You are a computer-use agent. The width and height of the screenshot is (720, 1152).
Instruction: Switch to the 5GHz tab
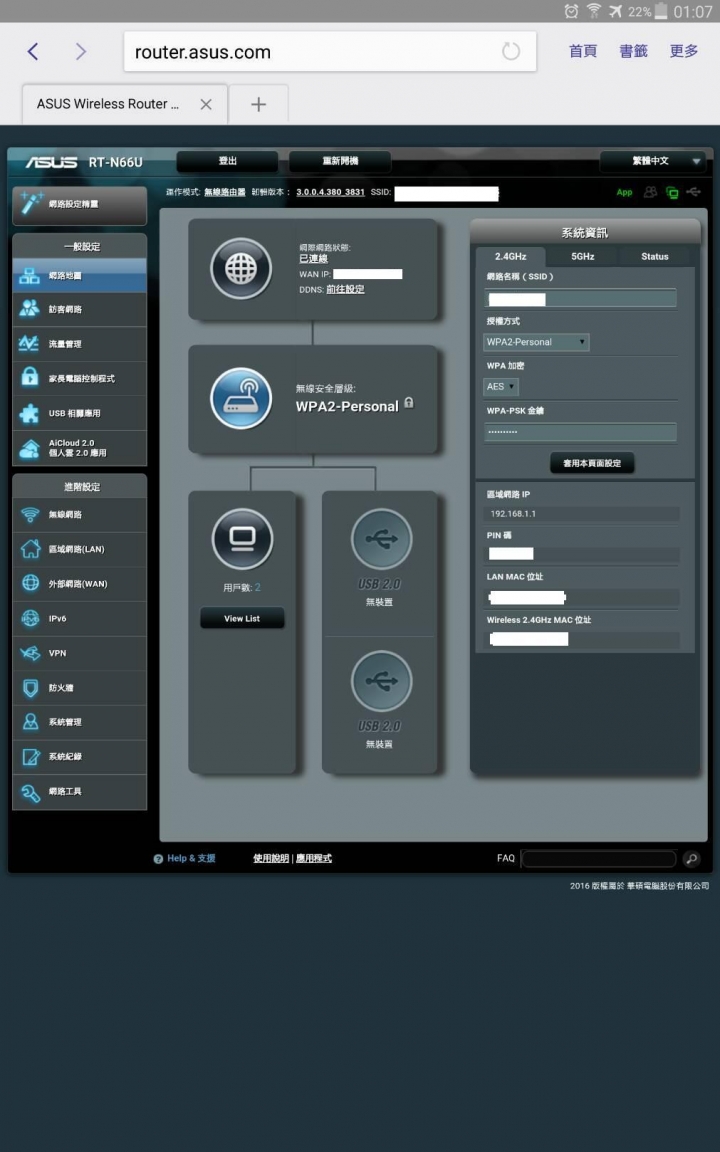[583, 256]
